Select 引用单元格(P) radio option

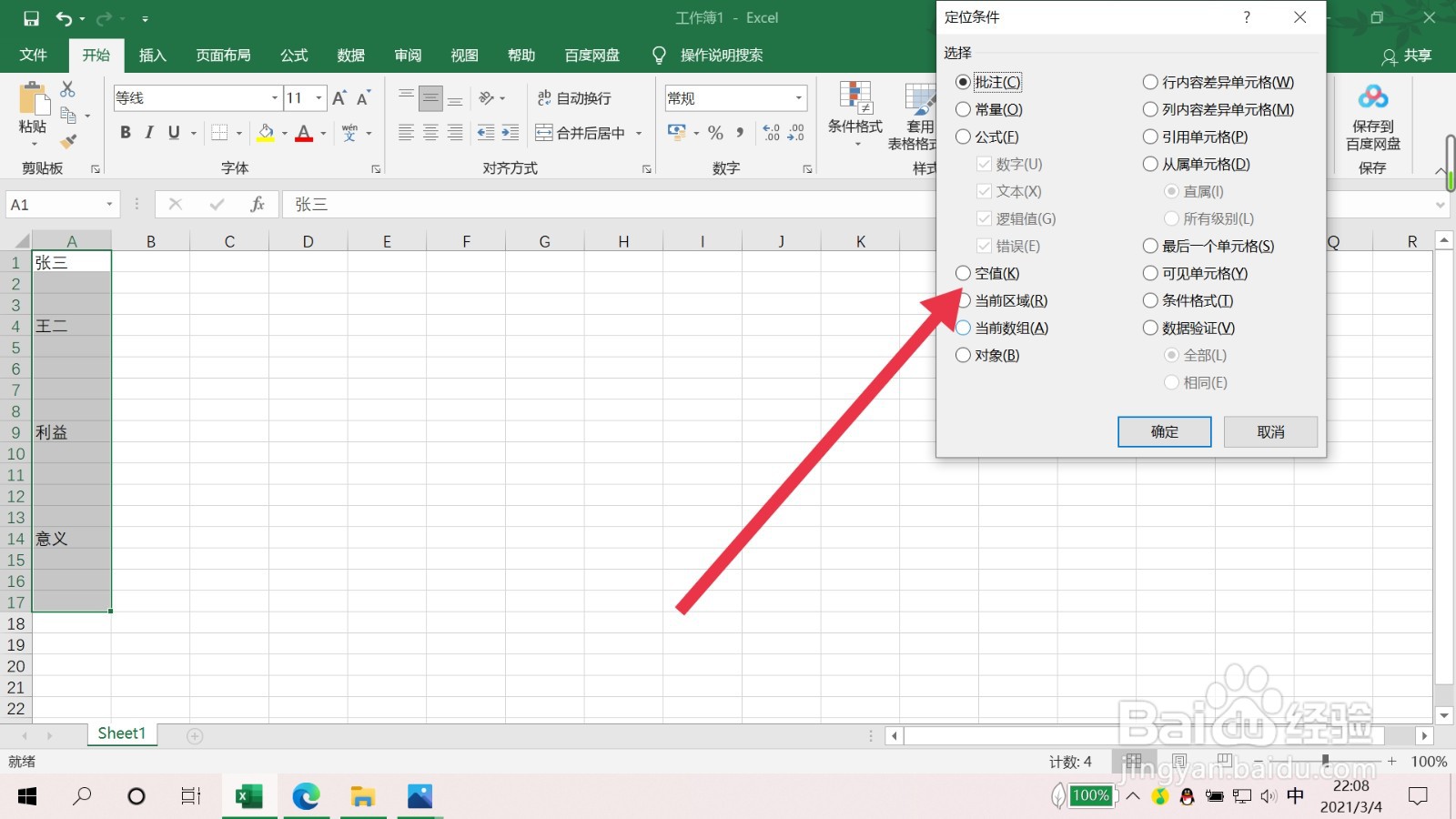pyautogui.click(x=1150, y=136)
